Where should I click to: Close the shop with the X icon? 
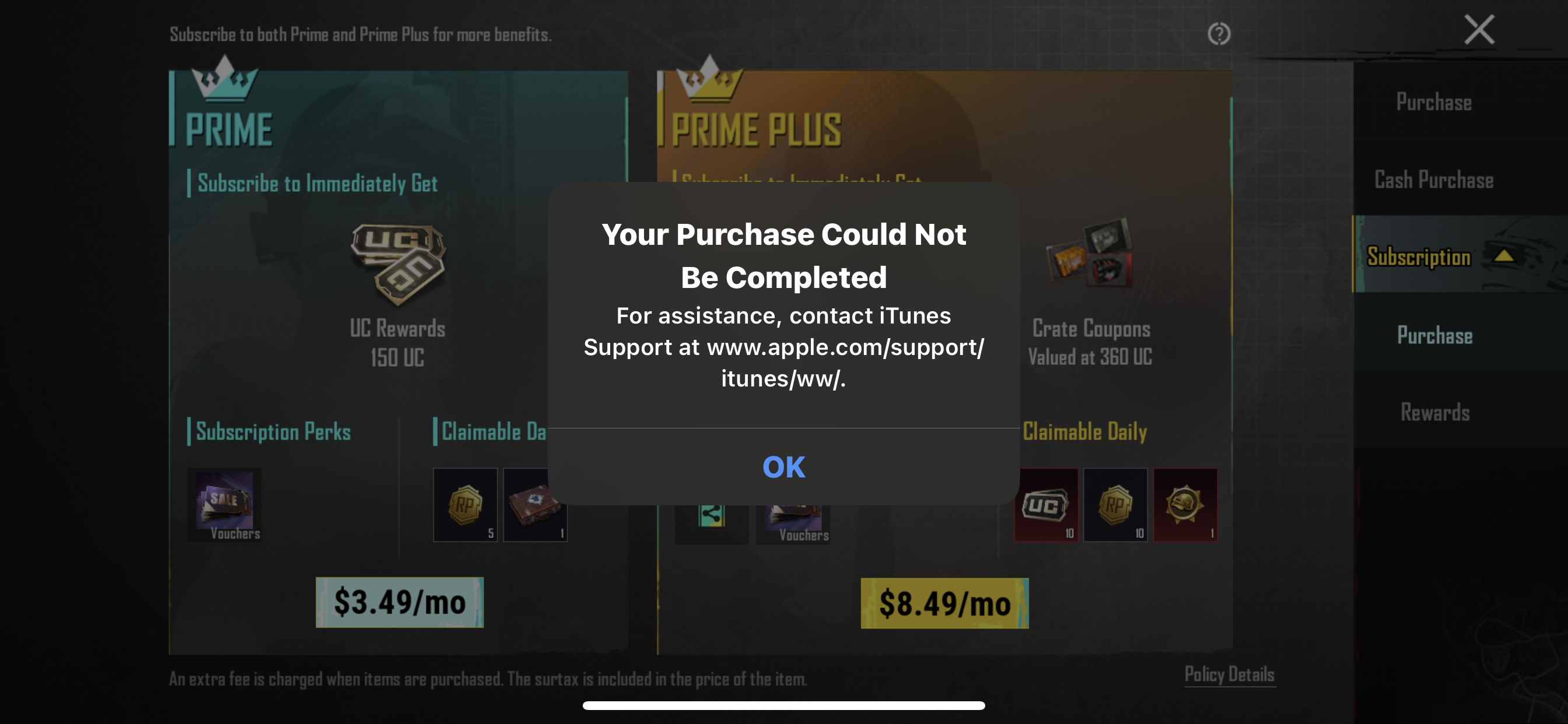click(x=1479, y=29)
